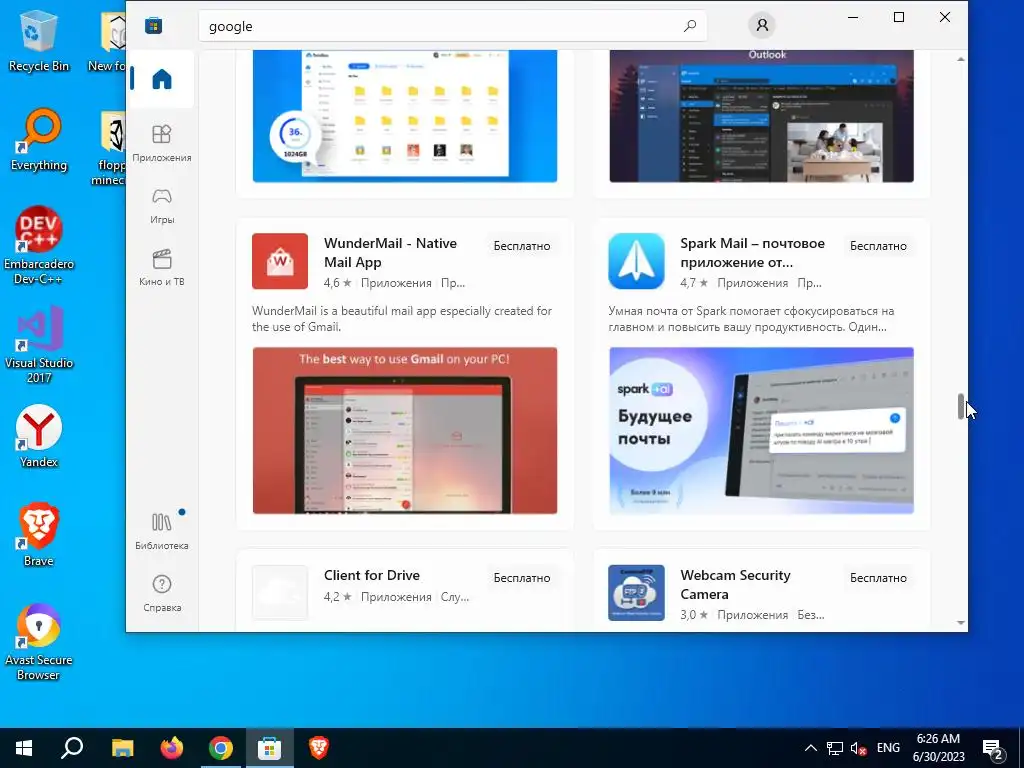The height and width of the screenshot is (768, 1024).
Task: Switch the ENG input language
Action: click(888, 748)
